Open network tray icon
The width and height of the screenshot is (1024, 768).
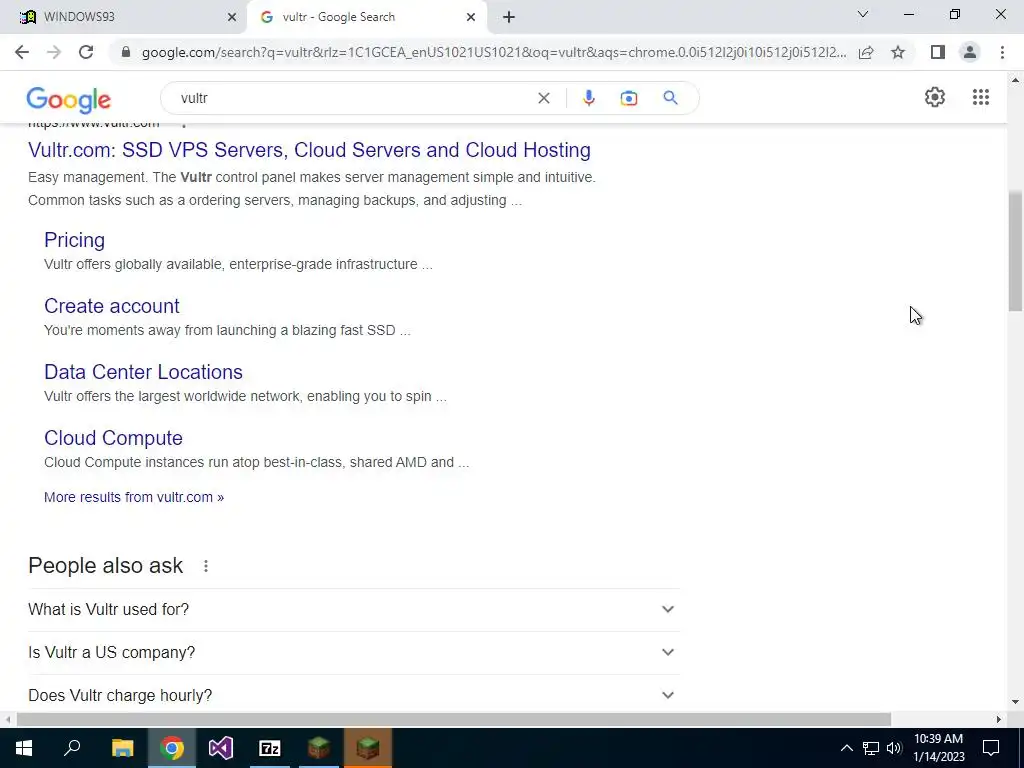point(871,748)
